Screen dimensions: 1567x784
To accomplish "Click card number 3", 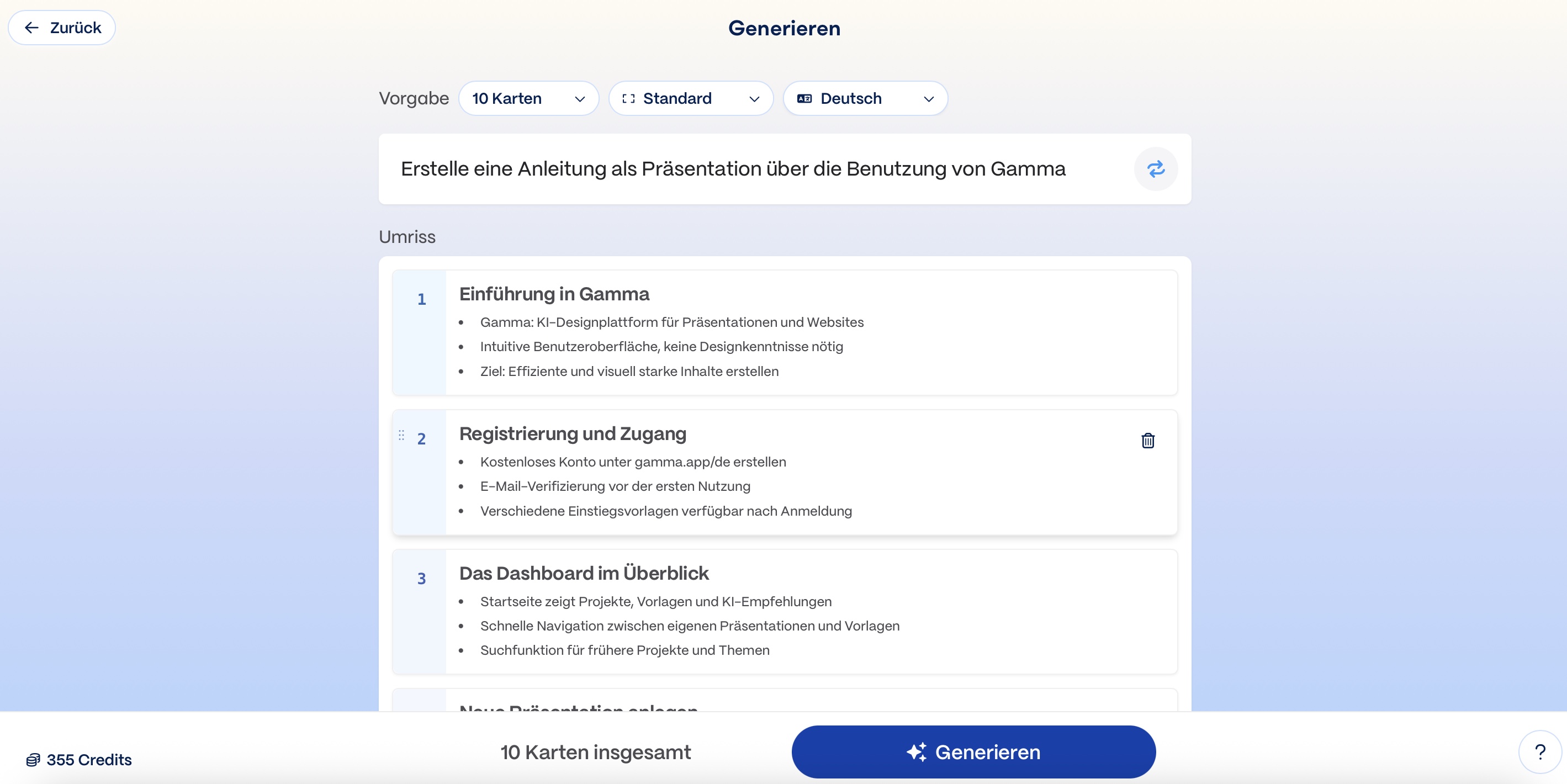I will coord(421,579).
